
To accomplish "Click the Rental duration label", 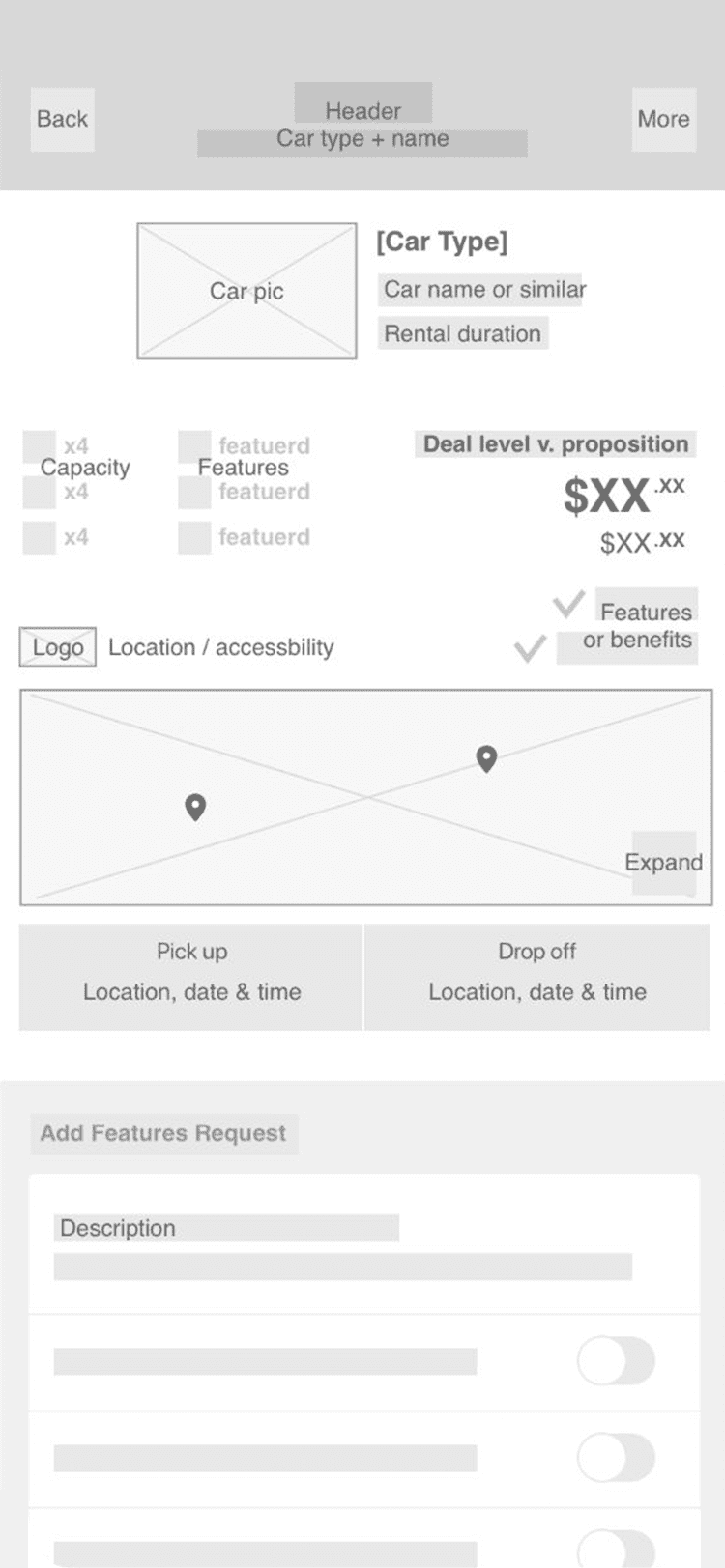I will coord(463,333).
